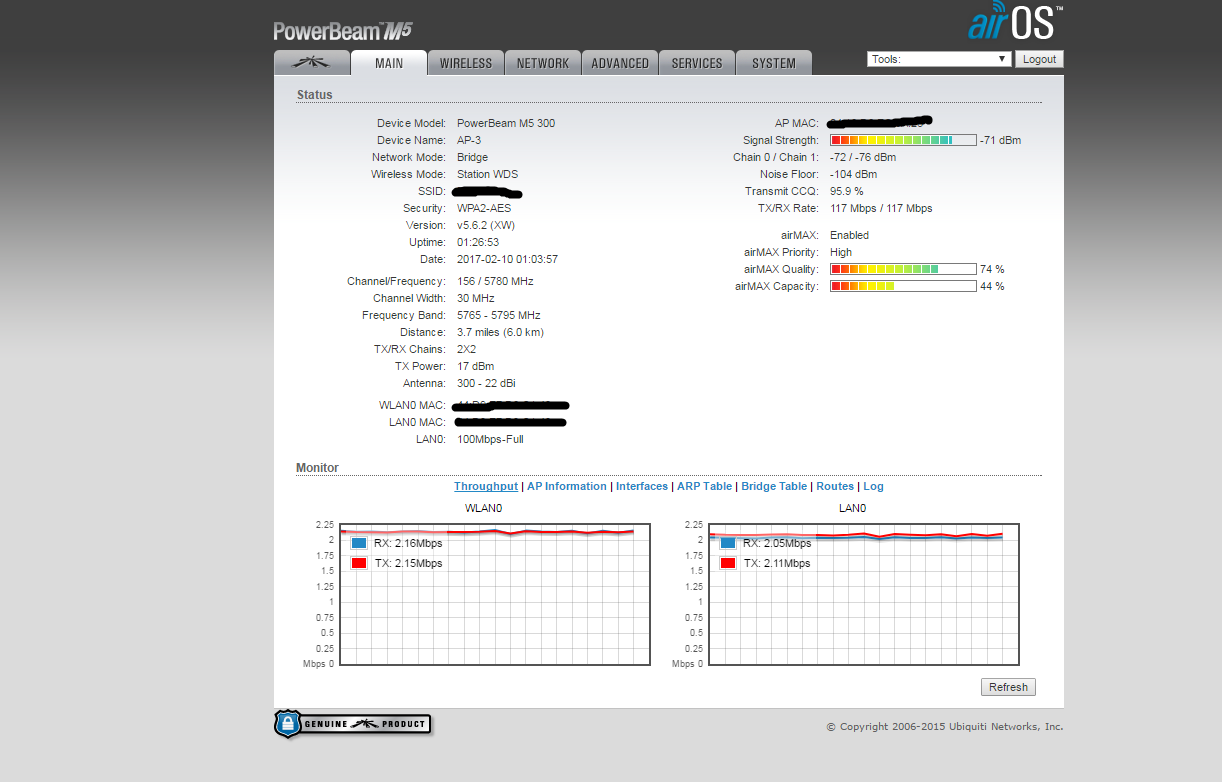This screenshot has height=782, width=1222.
Task: Select device name value AP-3
Action: [469, 140]
